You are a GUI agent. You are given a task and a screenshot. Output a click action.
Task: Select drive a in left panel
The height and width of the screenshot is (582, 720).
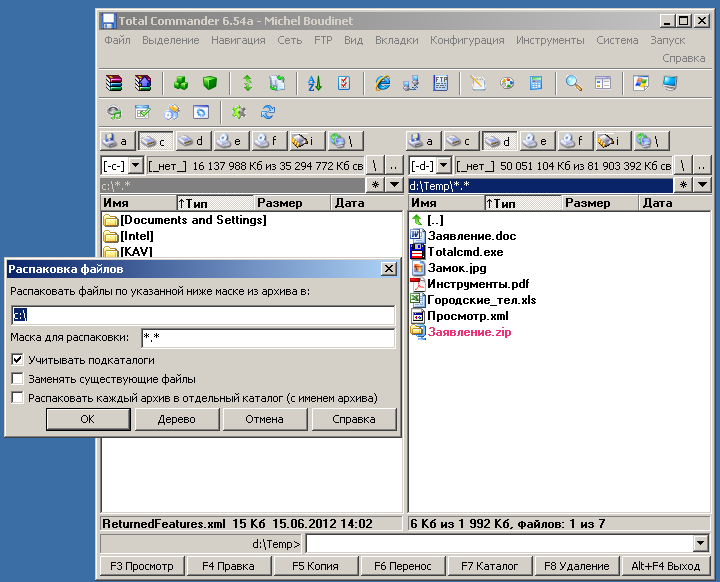(x=118, y=141)
